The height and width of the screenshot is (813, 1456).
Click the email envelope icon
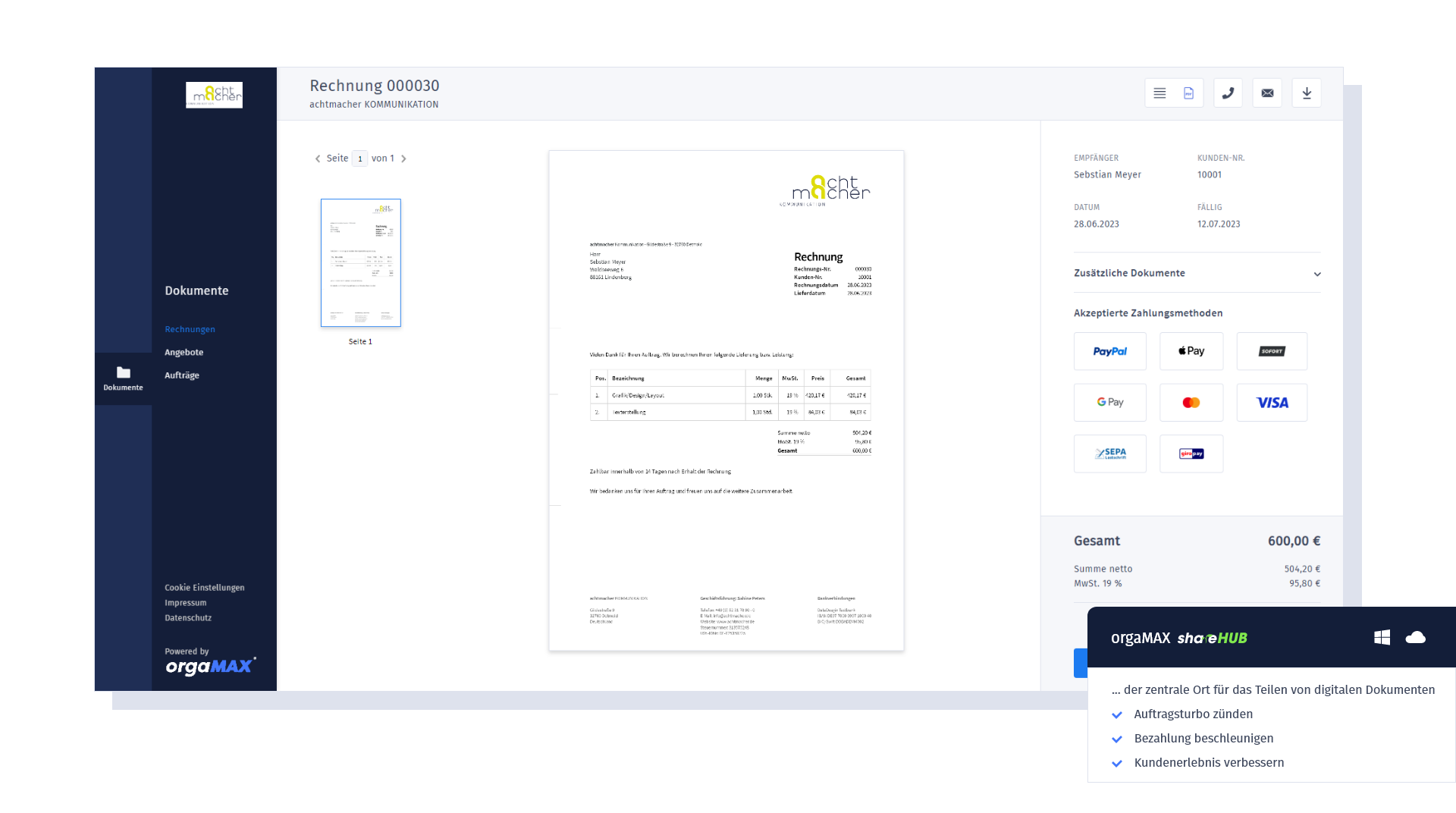[1267, 93]
